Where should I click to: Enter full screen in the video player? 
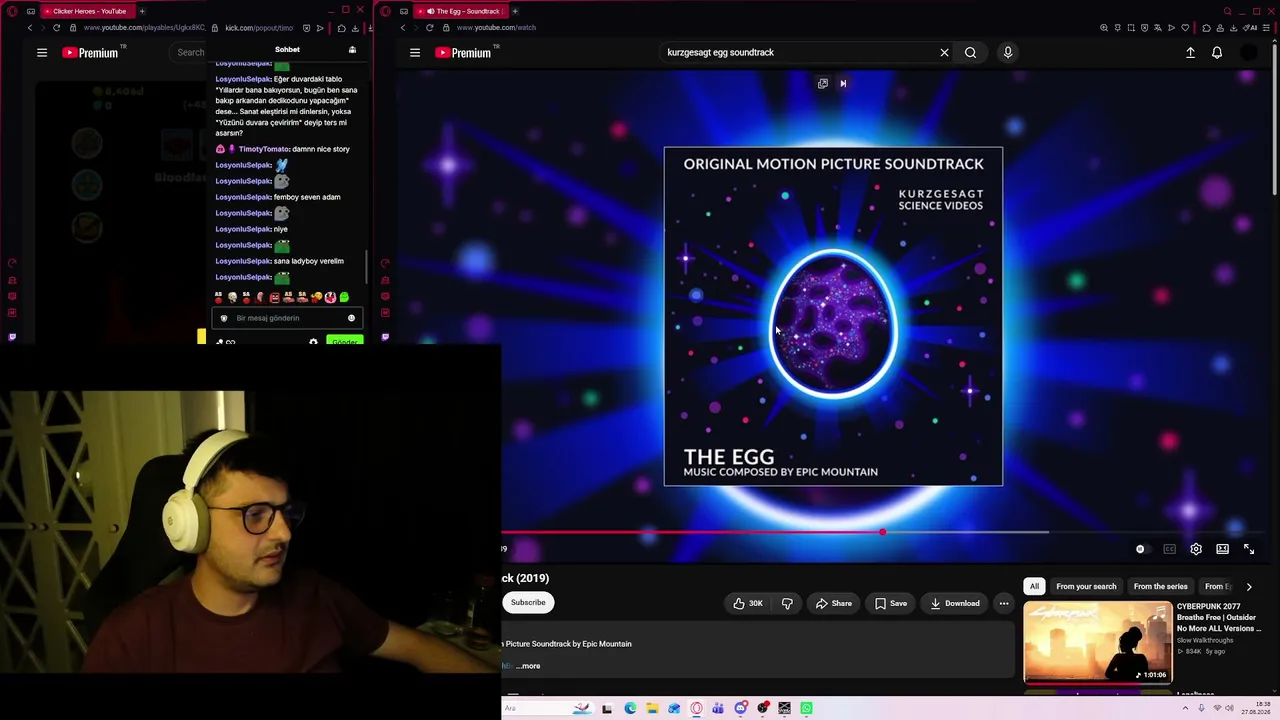[1249, 549]
